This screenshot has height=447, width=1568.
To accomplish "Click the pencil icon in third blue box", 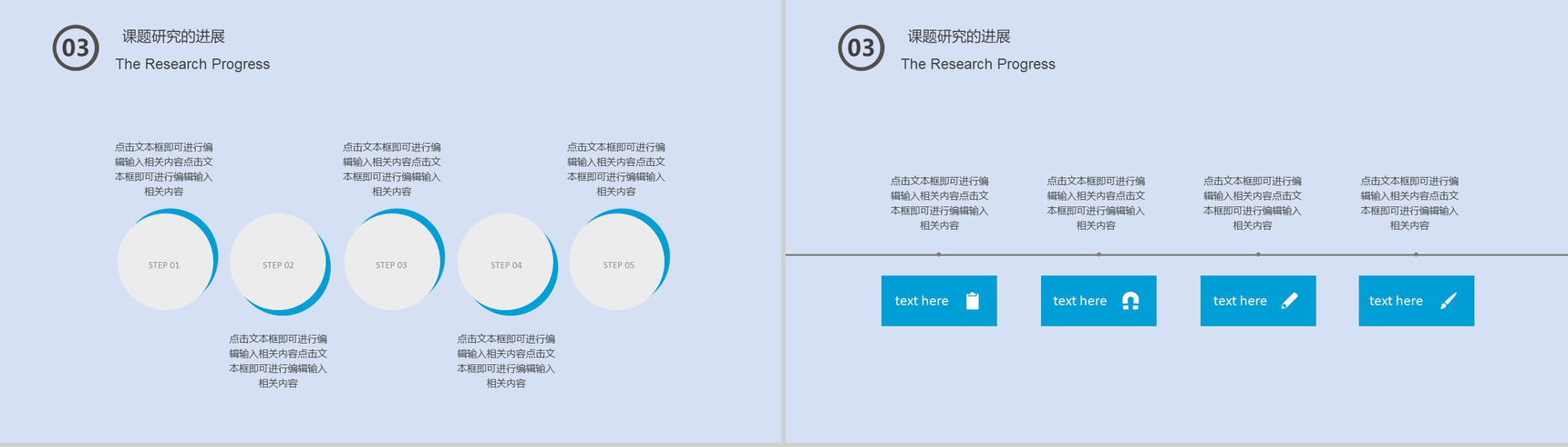I will [x=1289, y=301].
